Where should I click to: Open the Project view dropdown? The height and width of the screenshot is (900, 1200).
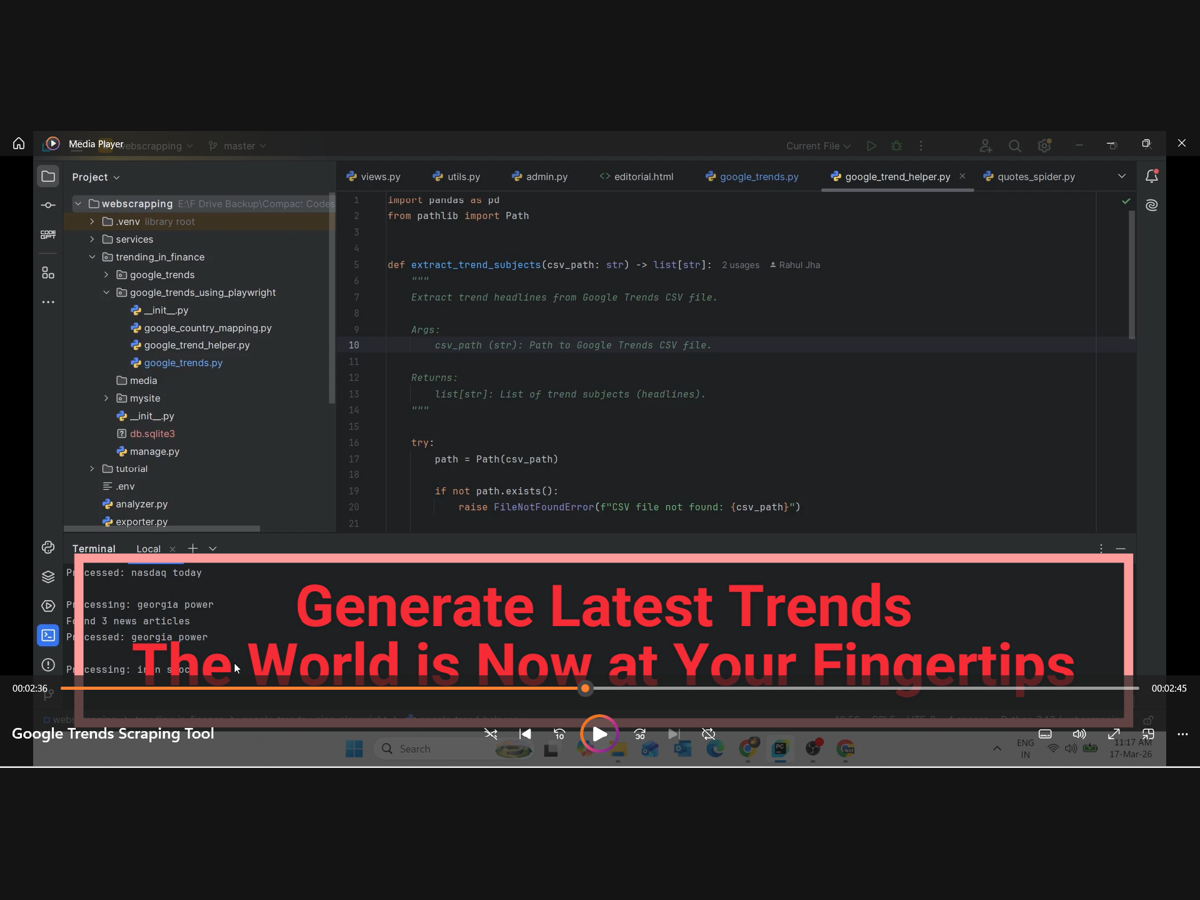[x=96, y=177]
